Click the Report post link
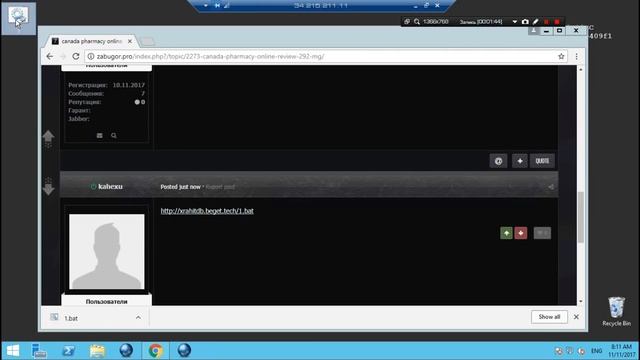The width and height of the screenshot is (640, 360). point(220,187)
